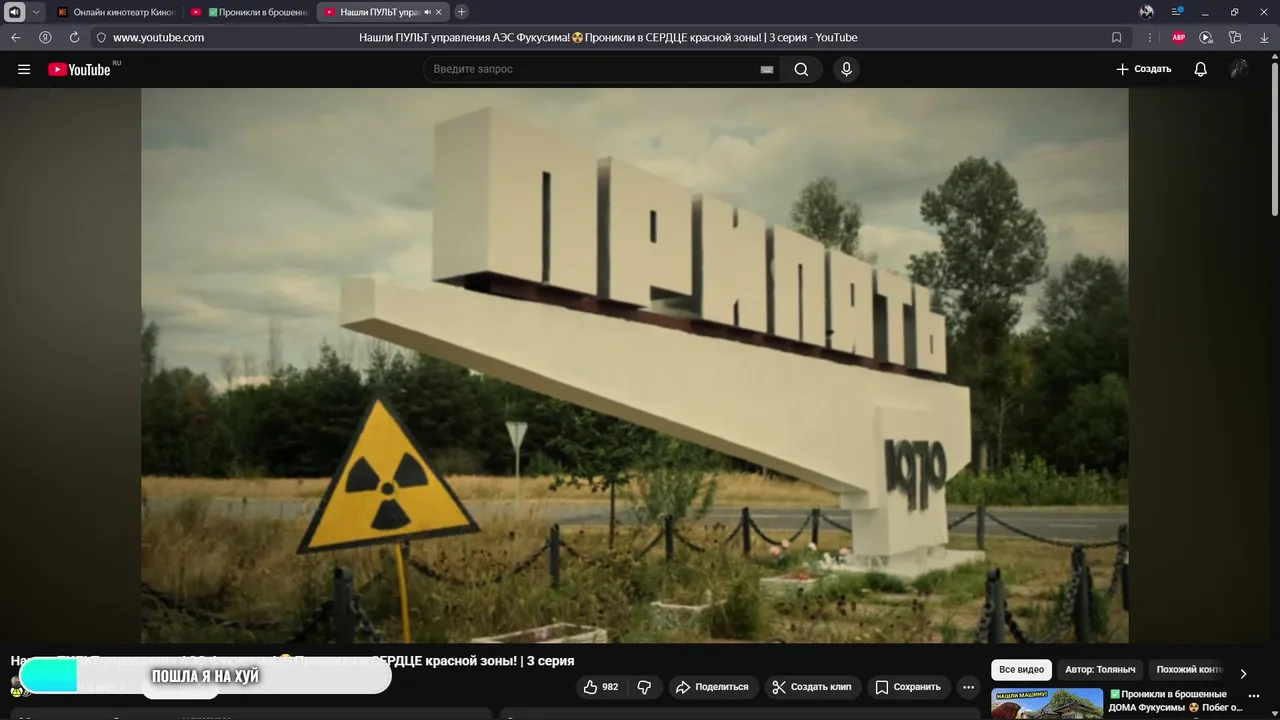Open the browser profile avatar in title bar
Screen dimensions: 1280x720
pyautogui.click(x=1147, y=12)
